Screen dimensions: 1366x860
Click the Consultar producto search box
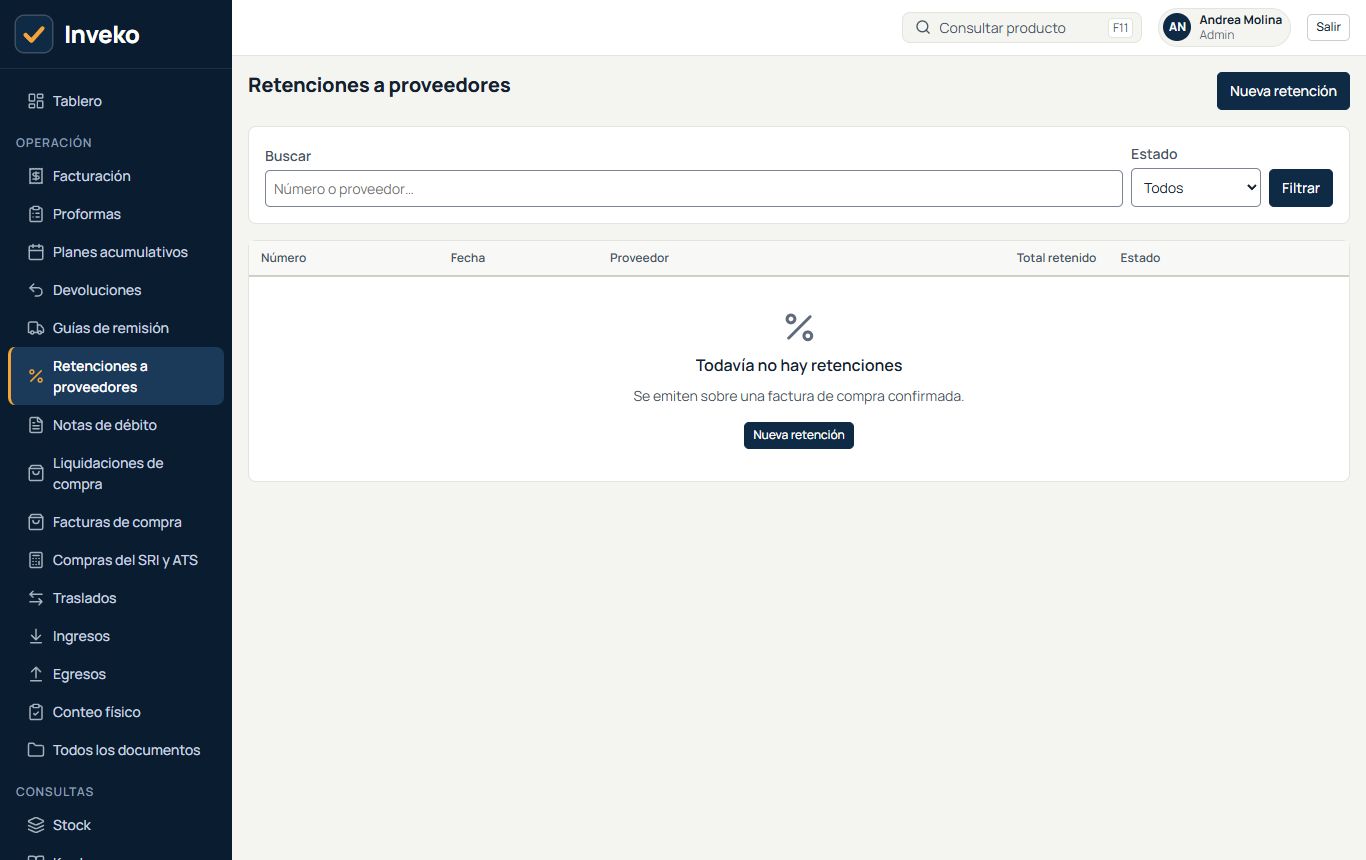(1021, 28)
